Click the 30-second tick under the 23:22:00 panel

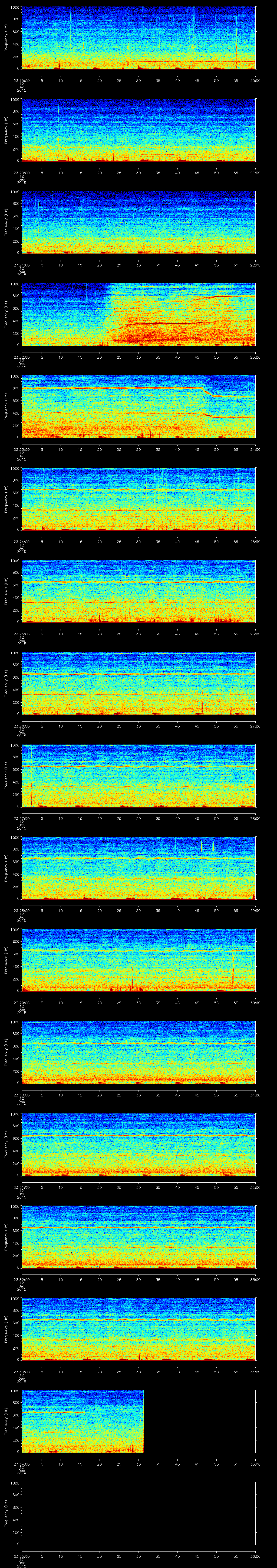[138, 357]
